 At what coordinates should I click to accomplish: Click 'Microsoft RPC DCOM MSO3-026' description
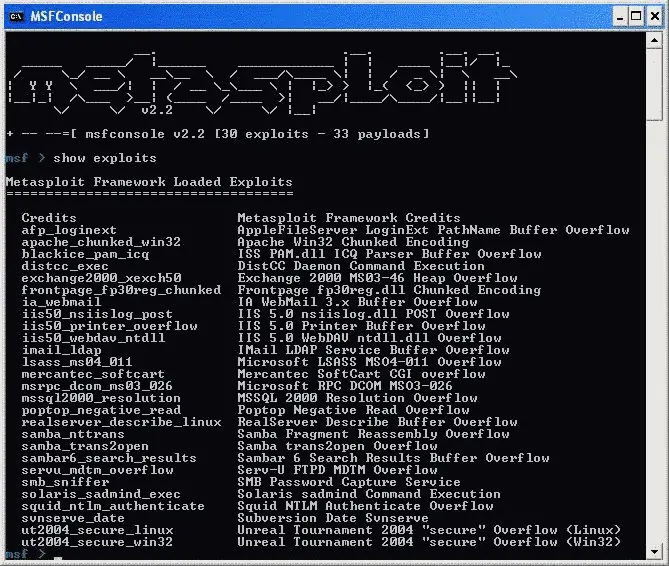tap(345, 386)
